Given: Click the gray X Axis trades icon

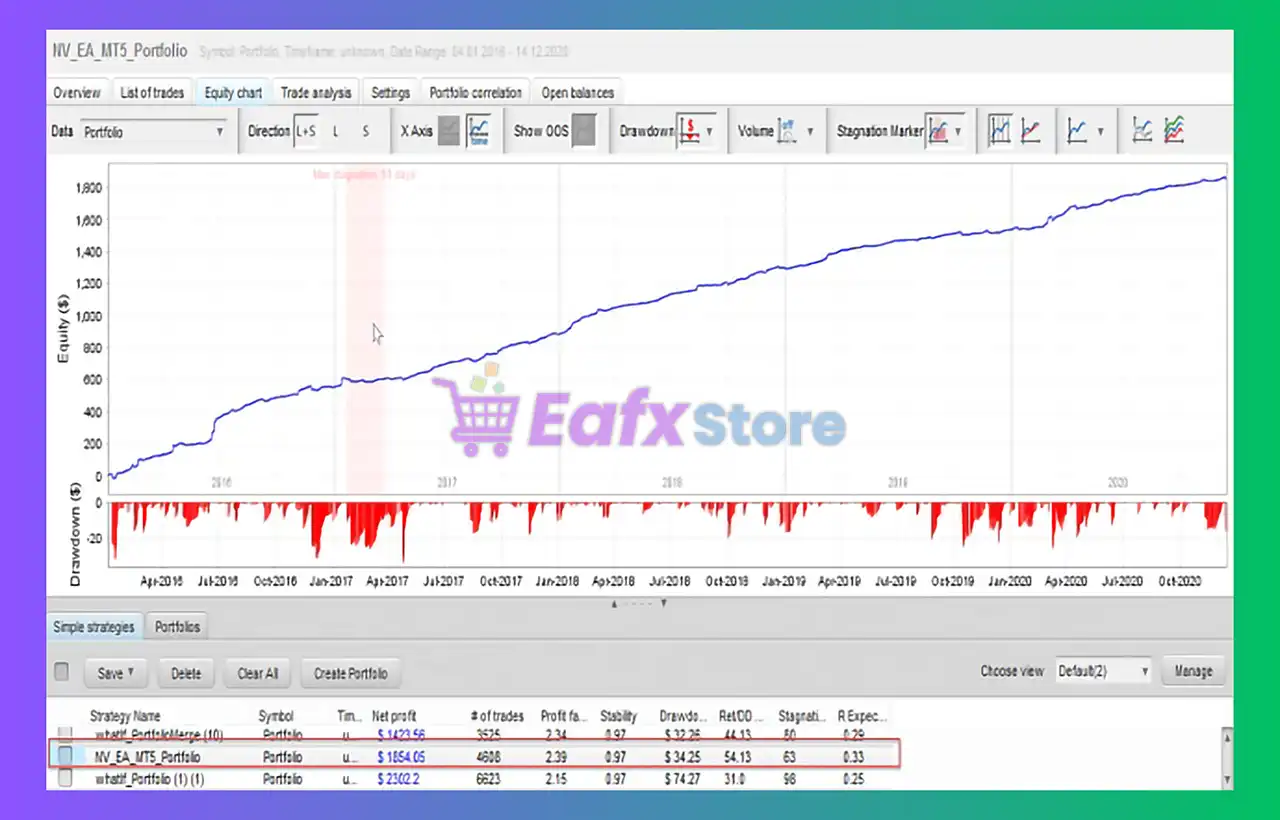Looking at the screenshot, I should point(450,131).
